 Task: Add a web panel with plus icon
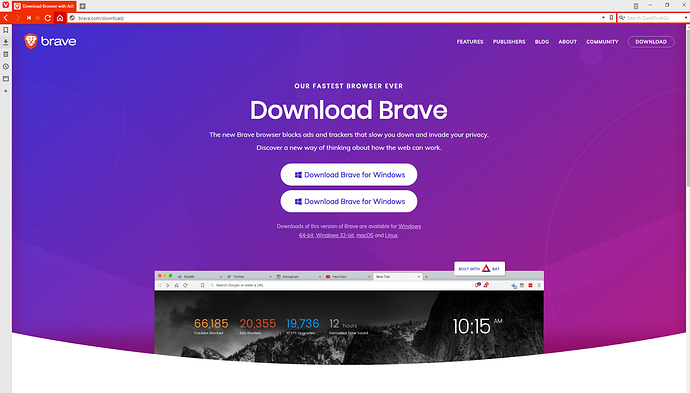6,91
